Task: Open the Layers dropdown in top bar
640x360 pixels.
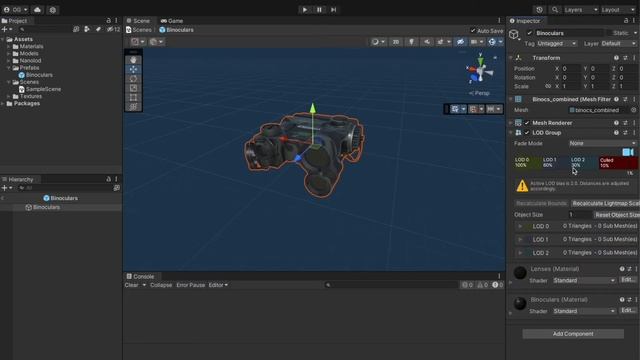Action: point(580,10)
